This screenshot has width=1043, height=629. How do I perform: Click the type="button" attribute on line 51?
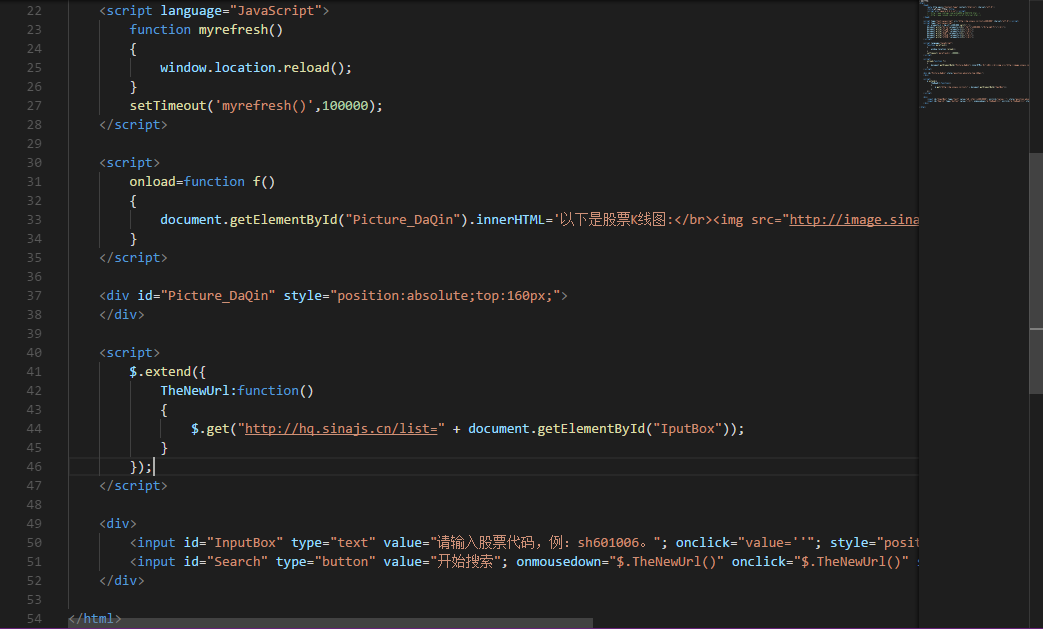tap(325, 562)
